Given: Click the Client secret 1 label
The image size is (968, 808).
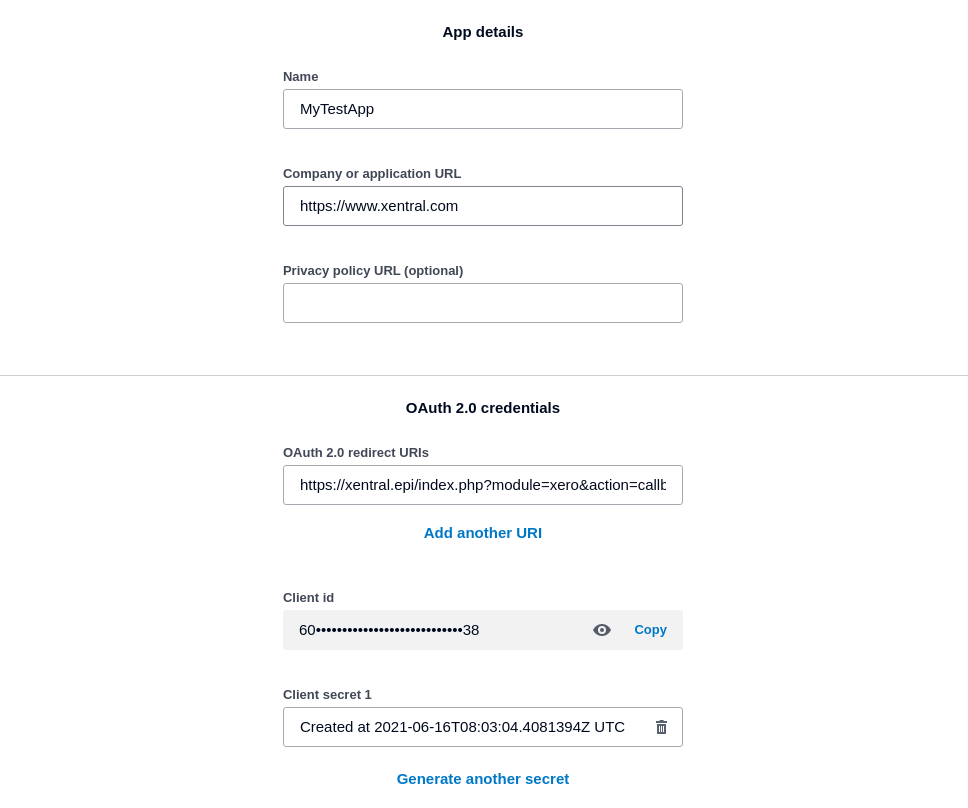Looking at the screenshot, I should 327,695.
